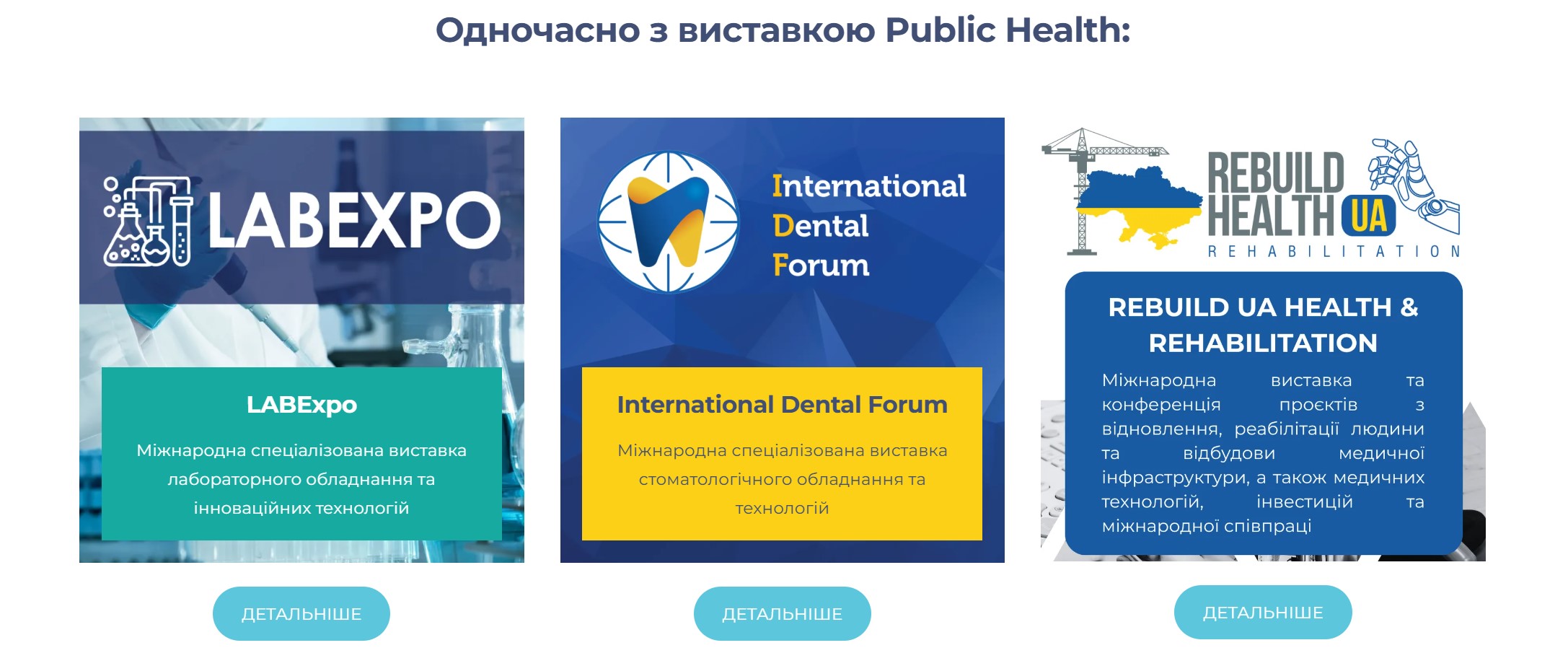Click the heading 'Одночасно з виставкою Public Health:'
Image resolution: width=1568 pixels, height=666 pixels.
783,30
